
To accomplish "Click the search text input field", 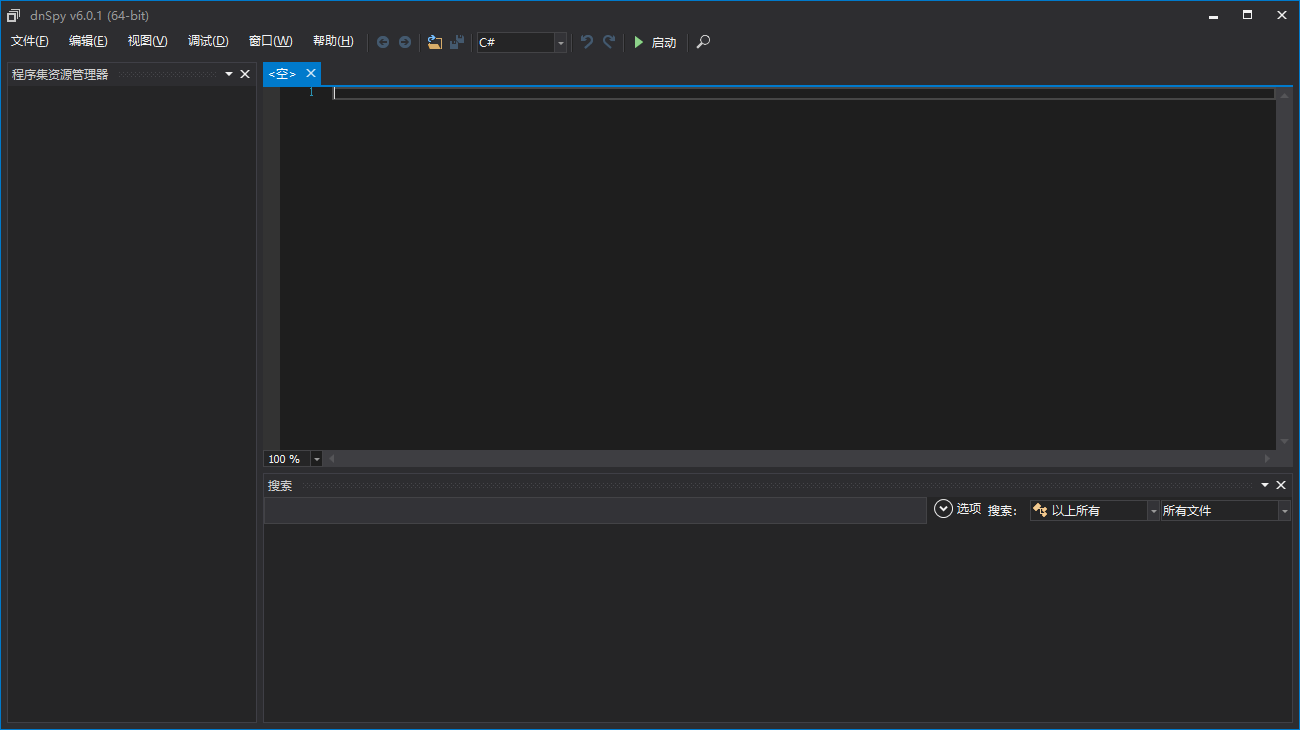I will click(x=595, y=510).
